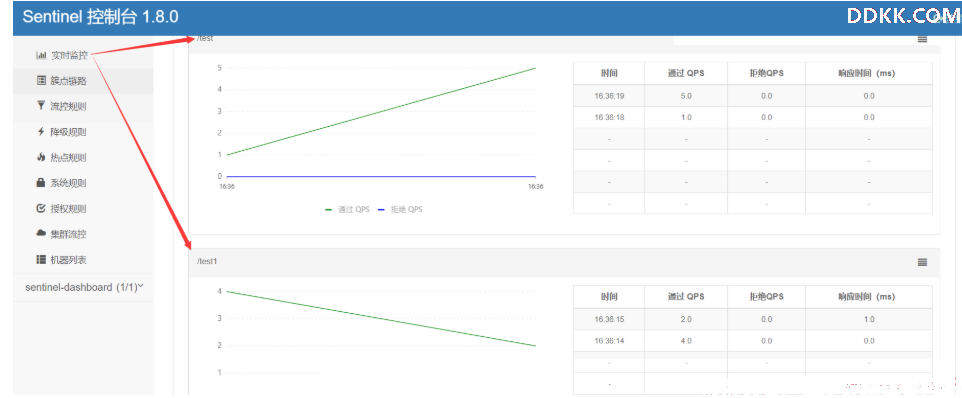Toggle 拒绝 QPS series in chart legend
This screenshot has width=962, height=398.
tap(400, 209)
